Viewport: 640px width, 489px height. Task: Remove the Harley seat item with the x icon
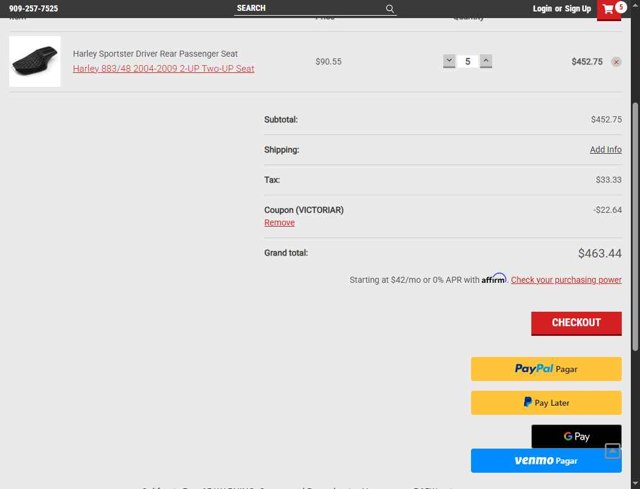point(616,62)
